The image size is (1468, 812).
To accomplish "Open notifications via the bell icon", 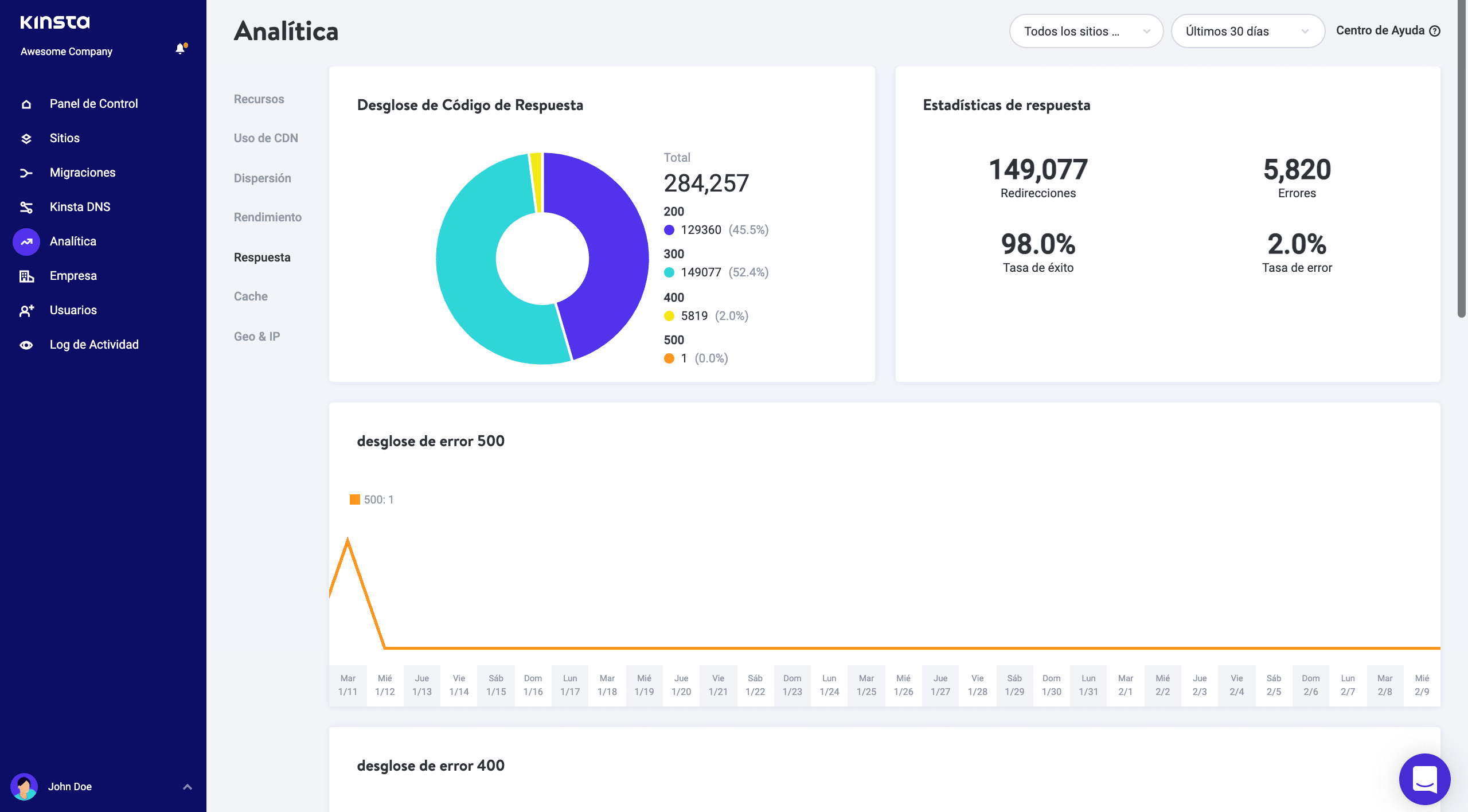I will [180, 49].
